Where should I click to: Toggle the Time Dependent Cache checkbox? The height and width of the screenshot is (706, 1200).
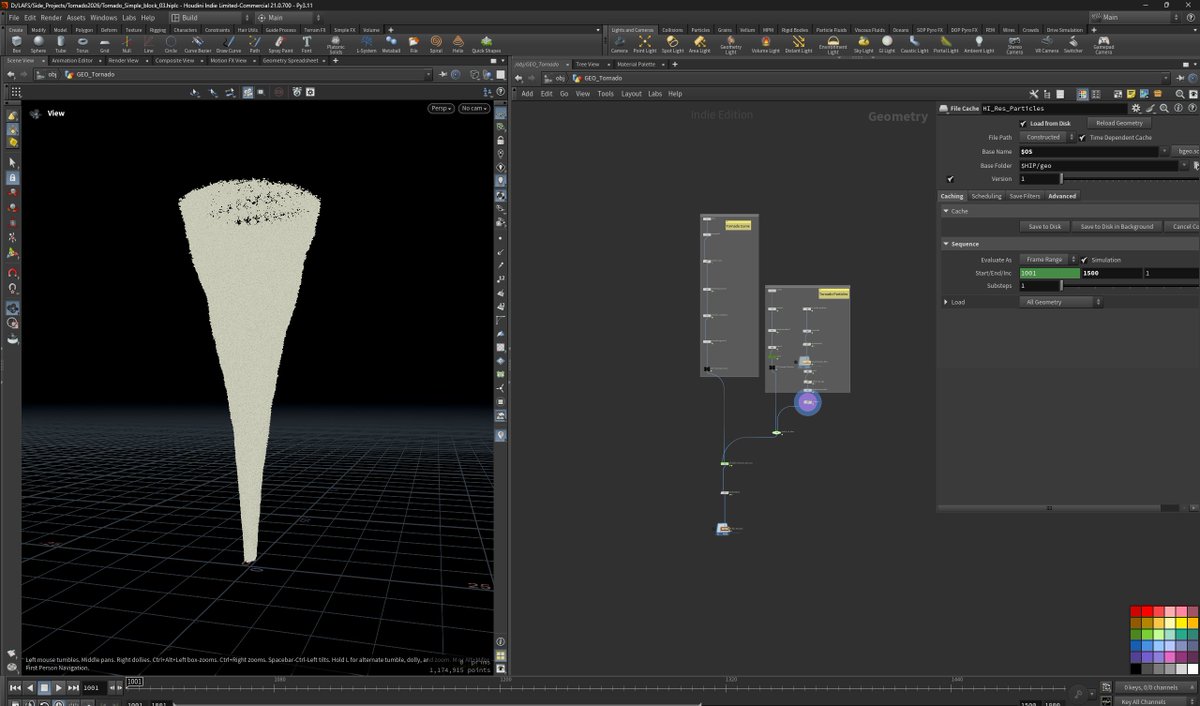pos(1083,137)
